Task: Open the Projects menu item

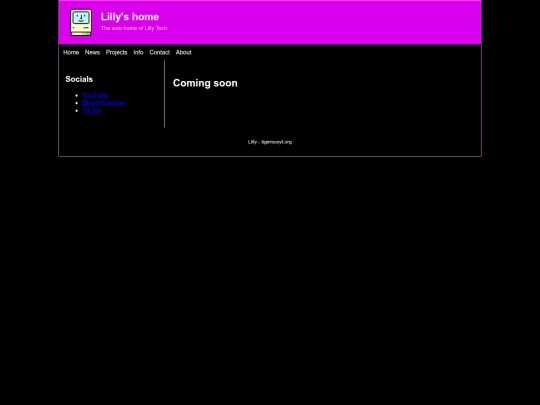Action: [x=116, y=52]
